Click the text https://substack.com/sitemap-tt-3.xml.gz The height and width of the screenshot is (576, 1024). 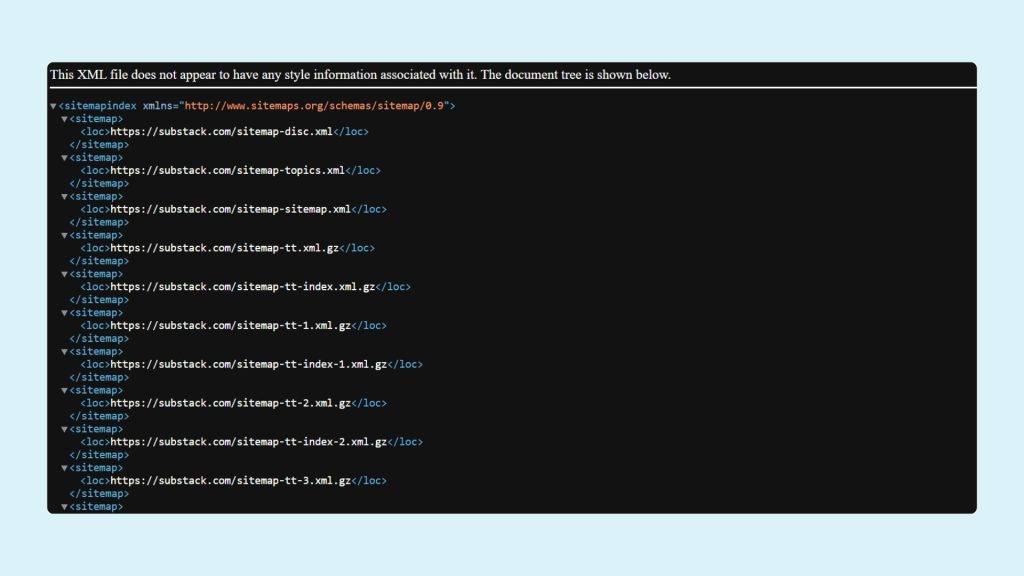coord(231,481)
